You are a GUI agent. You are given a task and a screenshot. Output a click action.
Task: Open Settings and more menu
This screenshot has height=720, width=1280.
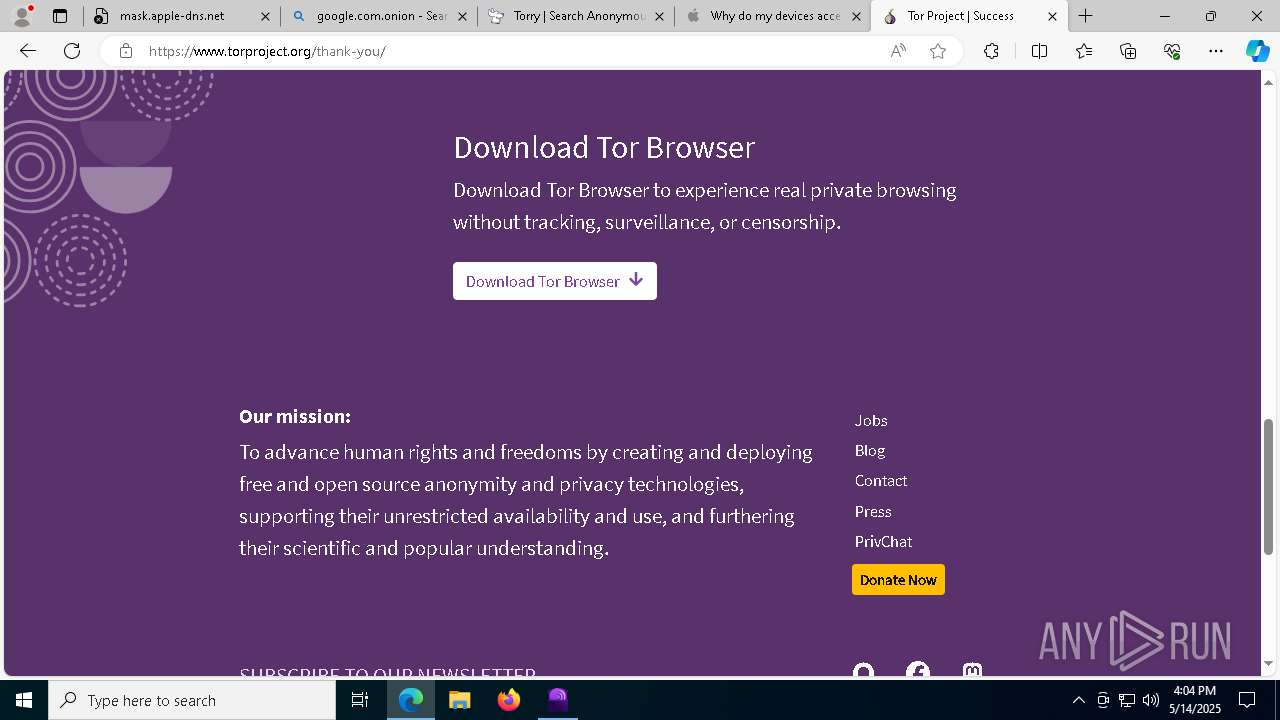1216,51
